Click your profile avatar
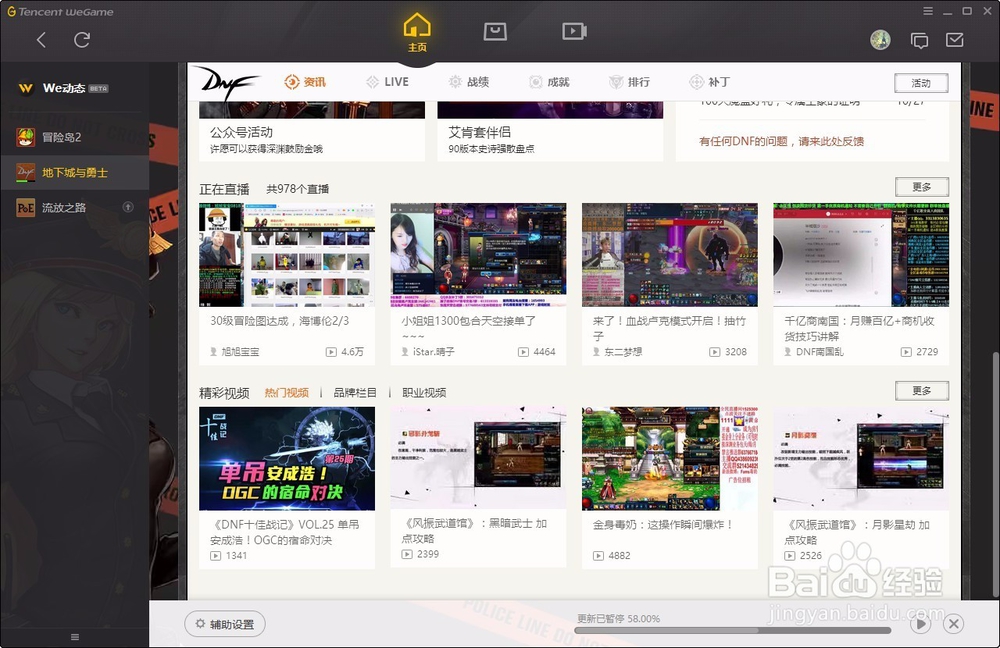Image resolution: width=1000 pixels, height=648 pixels. click(881, 40)
